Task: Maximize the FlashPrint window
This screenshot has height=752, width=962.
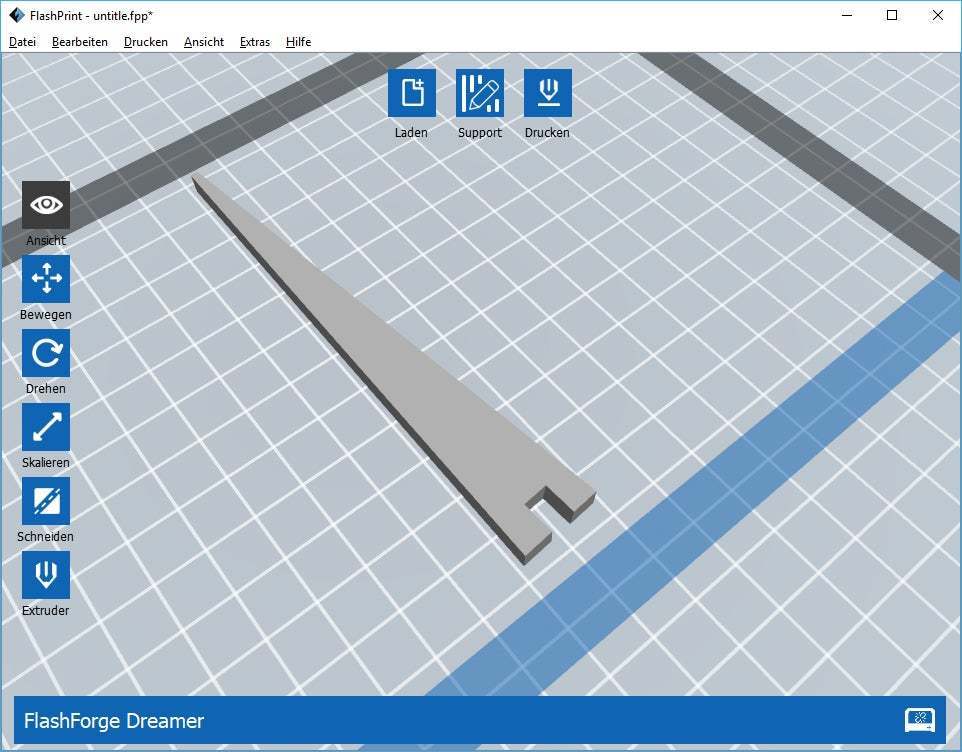Action: point(893,15)
